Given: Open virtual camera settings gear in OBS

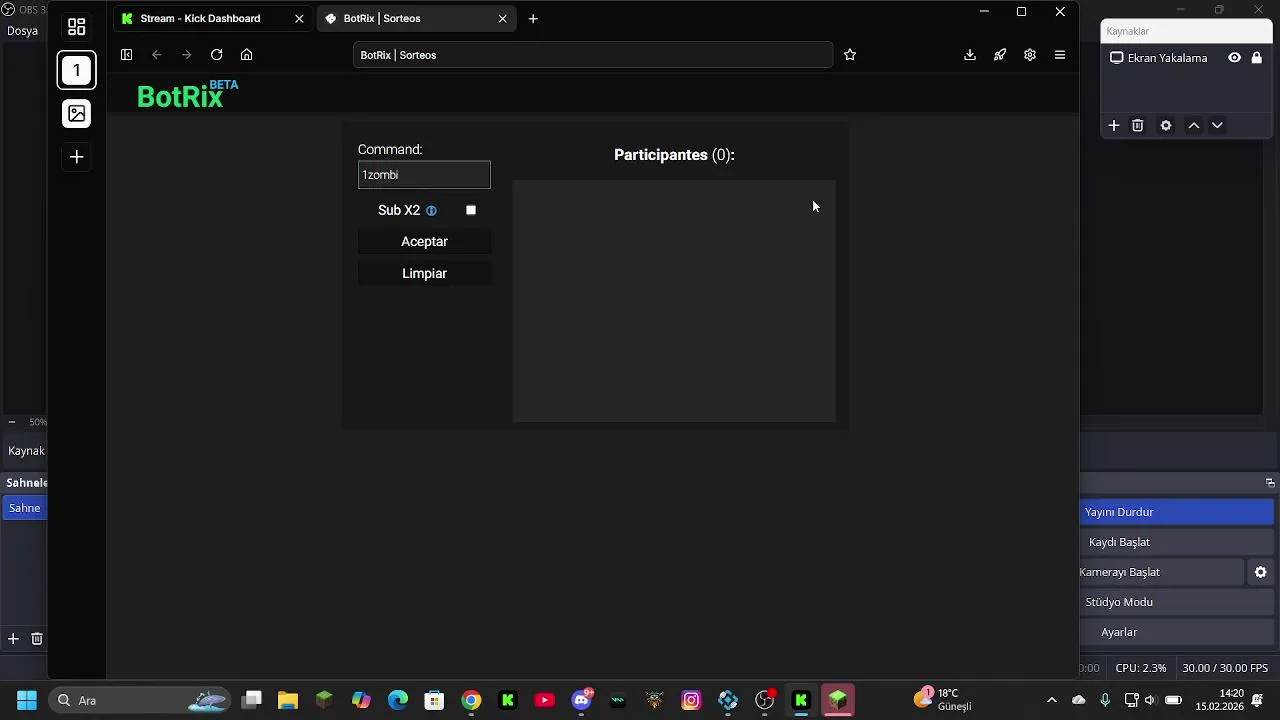Looking at the screenshot, I should (x=1261, y=572).
